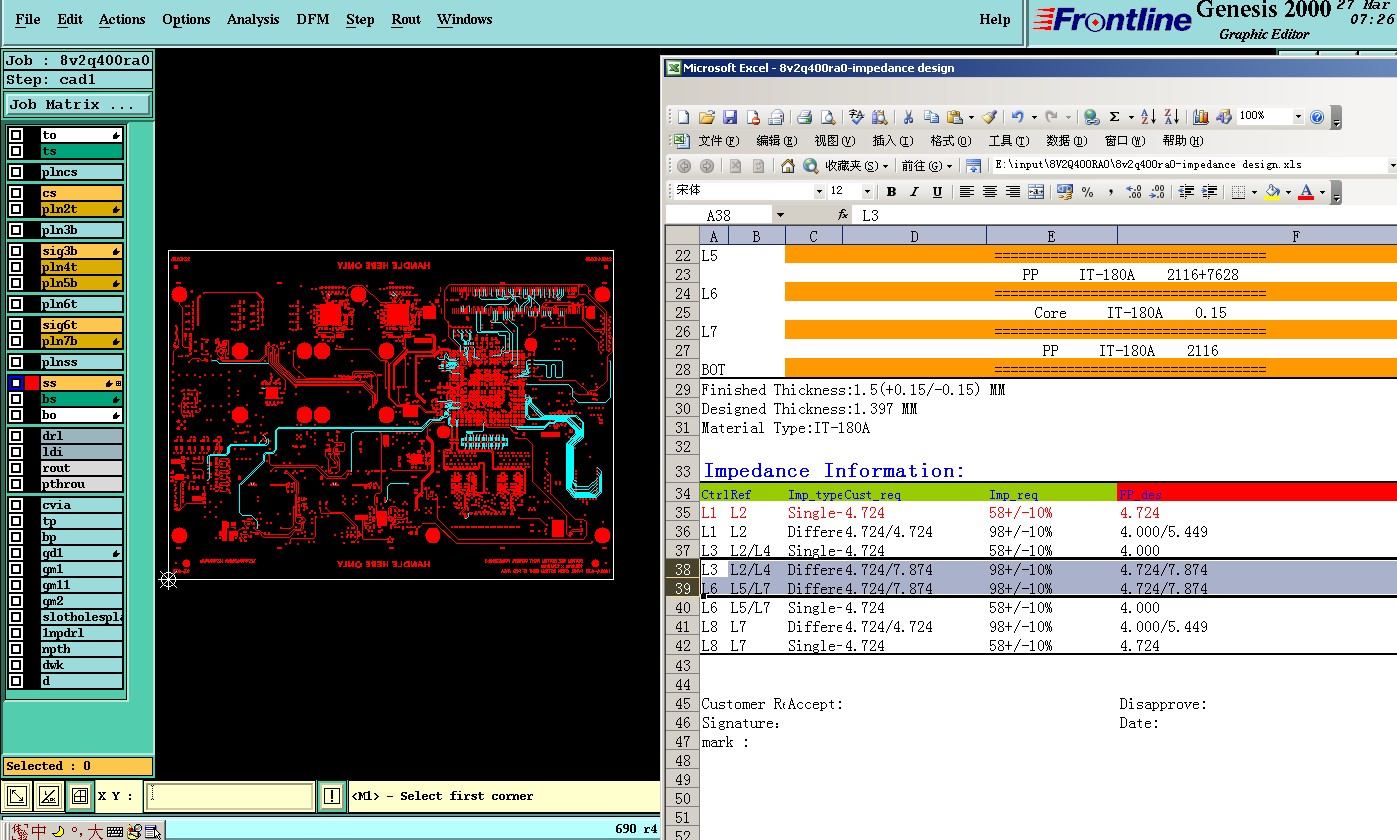Toggle the checkbox for layer sig3b
Image resolution: width=1397 pixels, height=840 pixels.
point(16,251)
